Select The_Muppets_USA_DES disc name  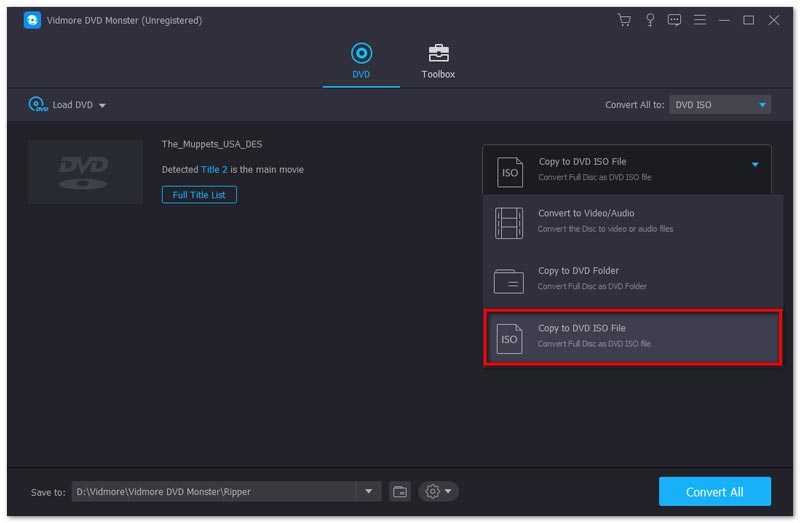click(212, 144)
